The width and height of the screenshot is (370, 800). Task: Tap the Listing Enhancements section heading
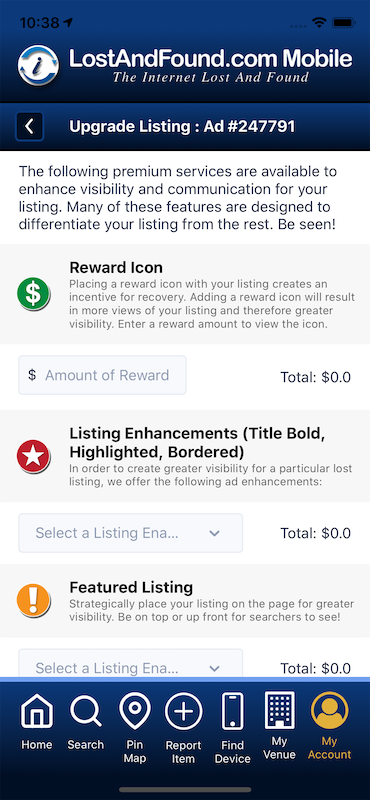tap(198, 442)
